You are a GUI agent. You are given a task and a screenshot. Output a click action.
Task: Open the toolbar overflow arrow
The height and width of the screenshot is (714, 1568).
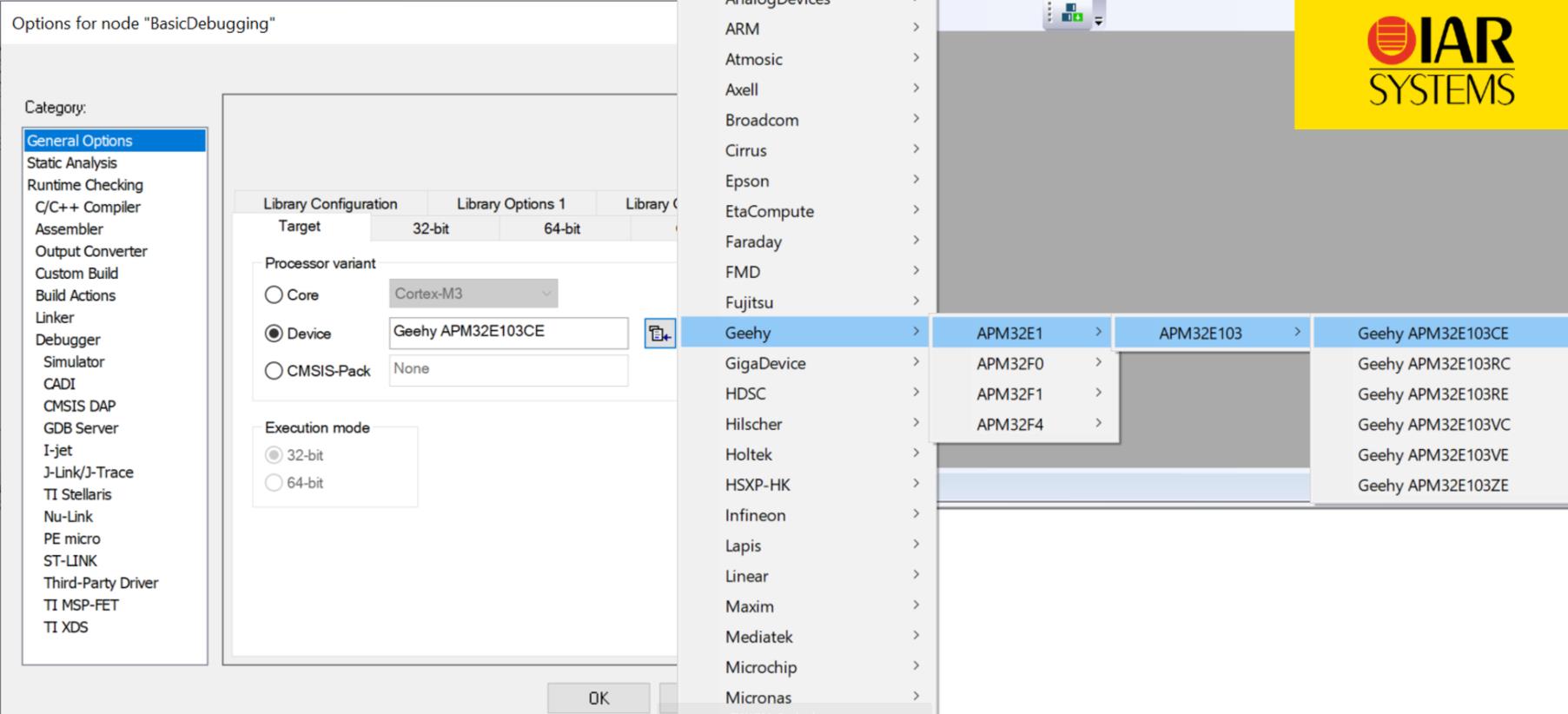(x=1098, y=21)
